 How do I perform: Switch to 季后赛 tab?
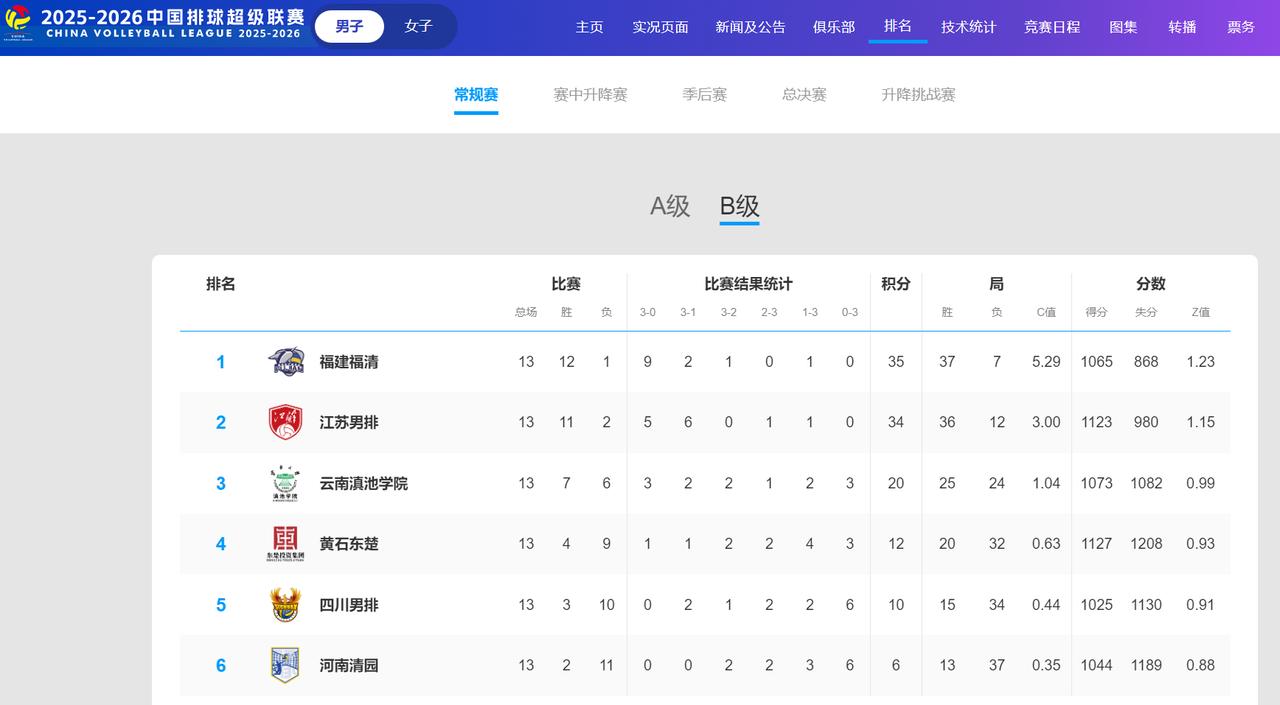pos(705,95)
